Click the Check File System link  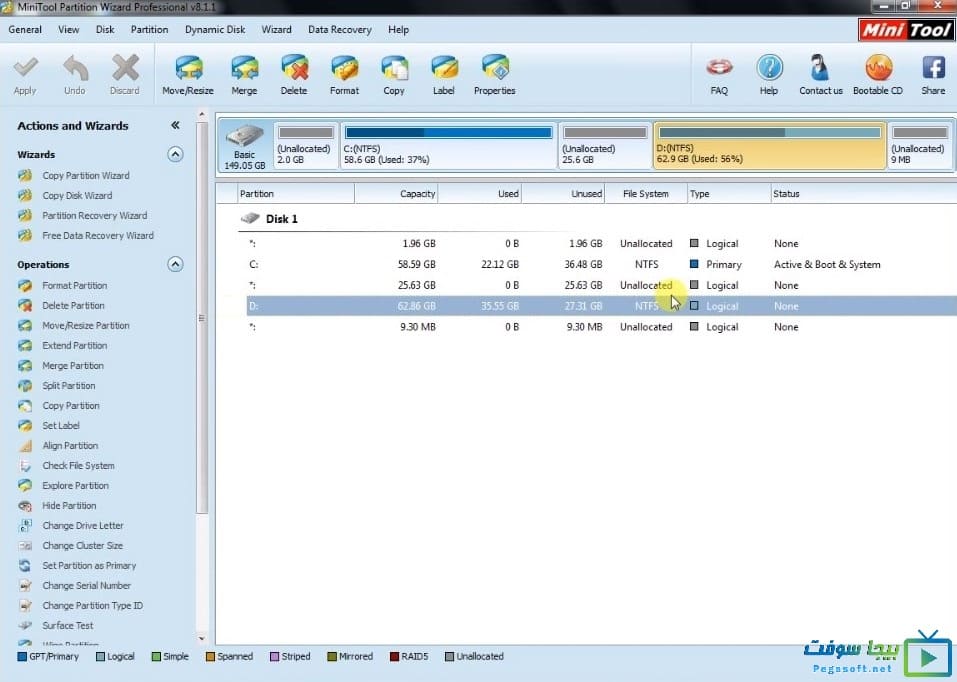pos(79,466)
